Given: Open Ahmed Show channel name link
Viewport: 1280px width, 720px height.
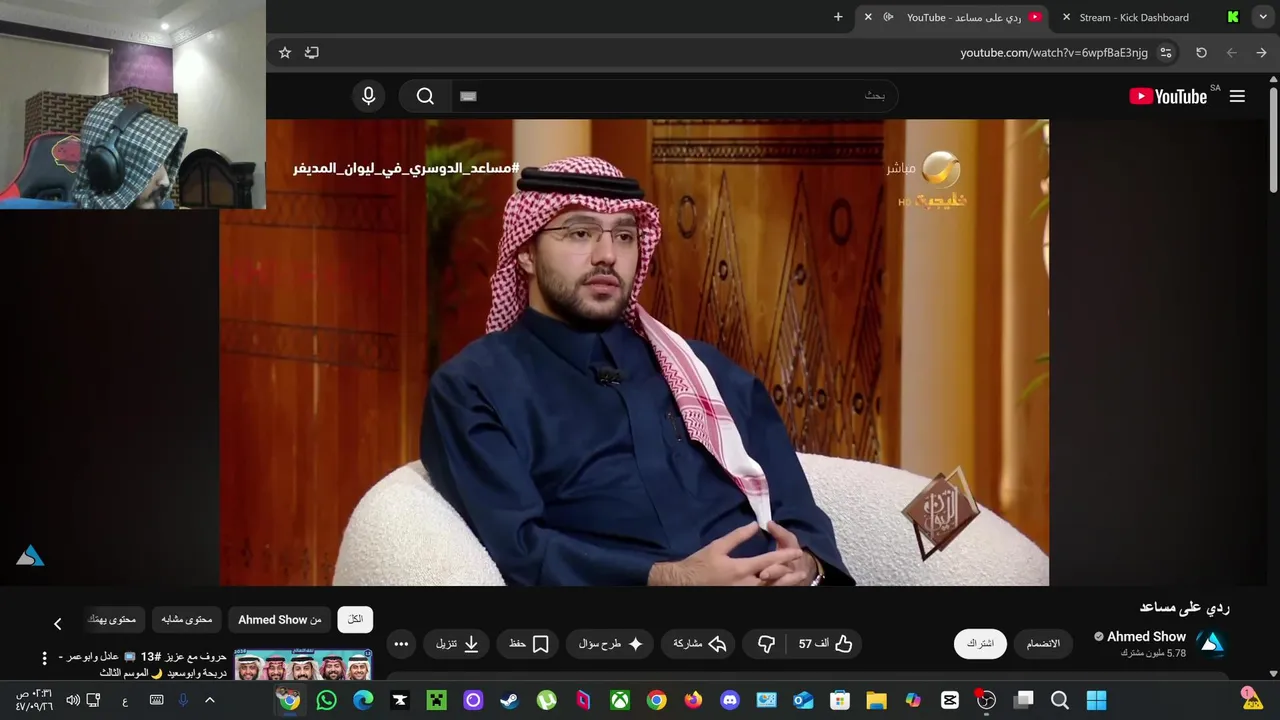Looking at the screenshot, I should pos(1146,636).
